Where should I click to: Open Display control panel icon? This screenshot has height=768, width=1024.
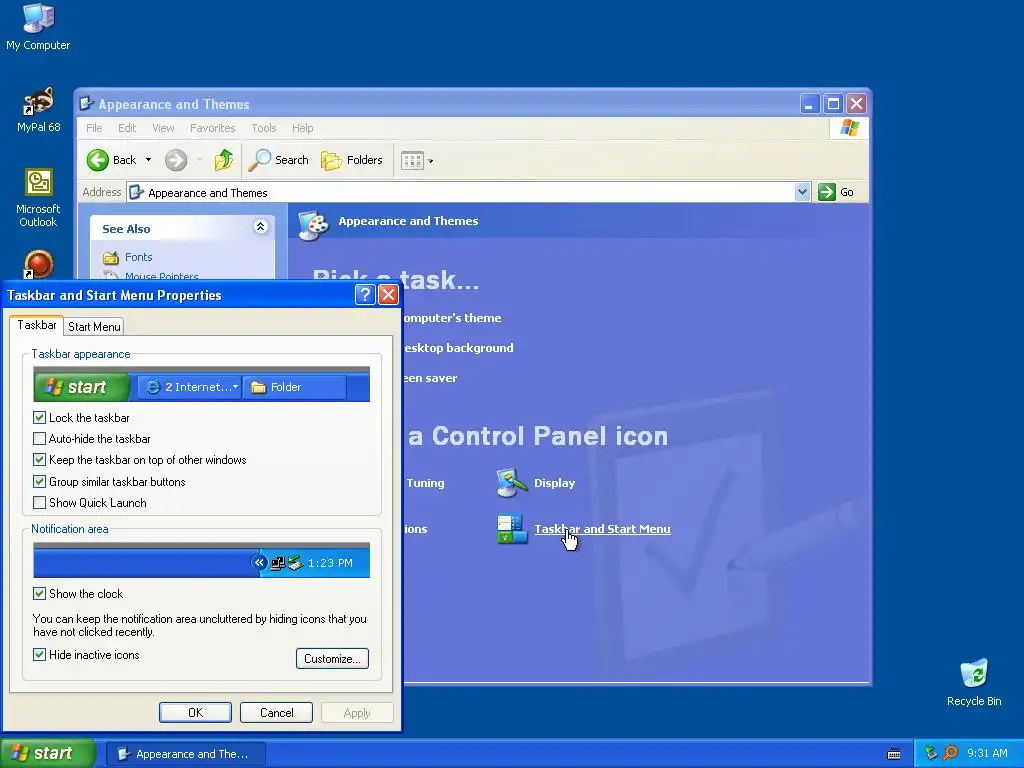[511, 483]
